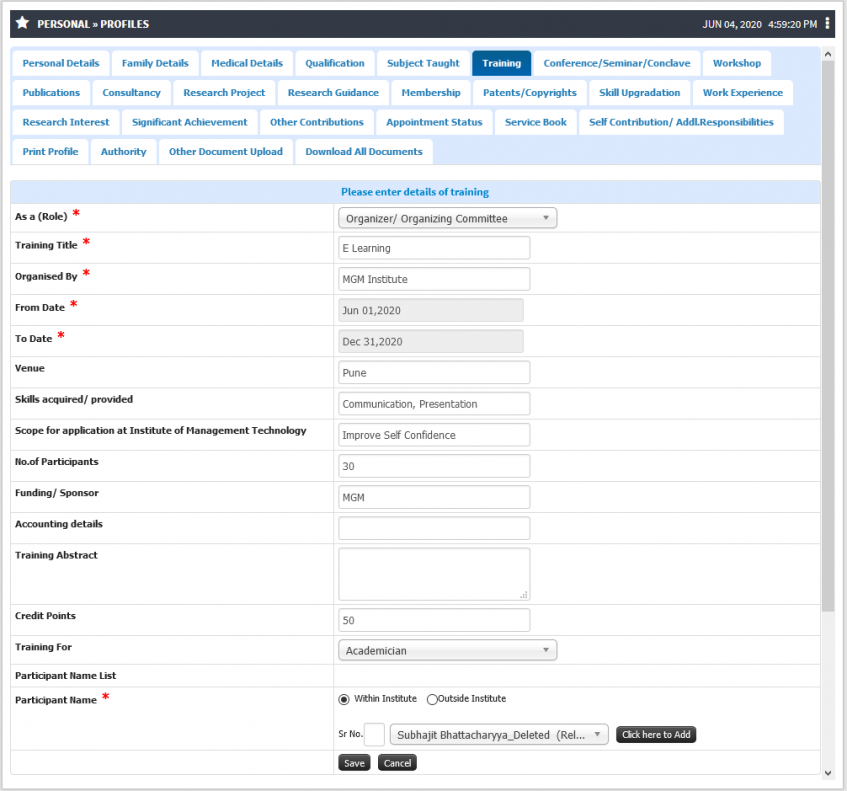Open the Training For dropdown
This screenshot has height=791, width=847.
point(447,651)
